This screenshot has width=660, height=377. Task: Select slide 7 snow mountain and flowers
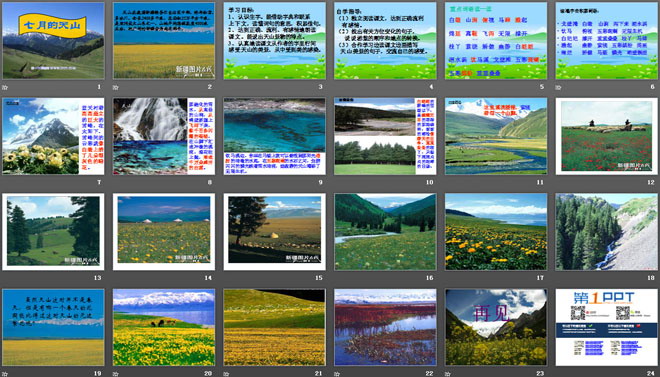(x=53, y=136)
